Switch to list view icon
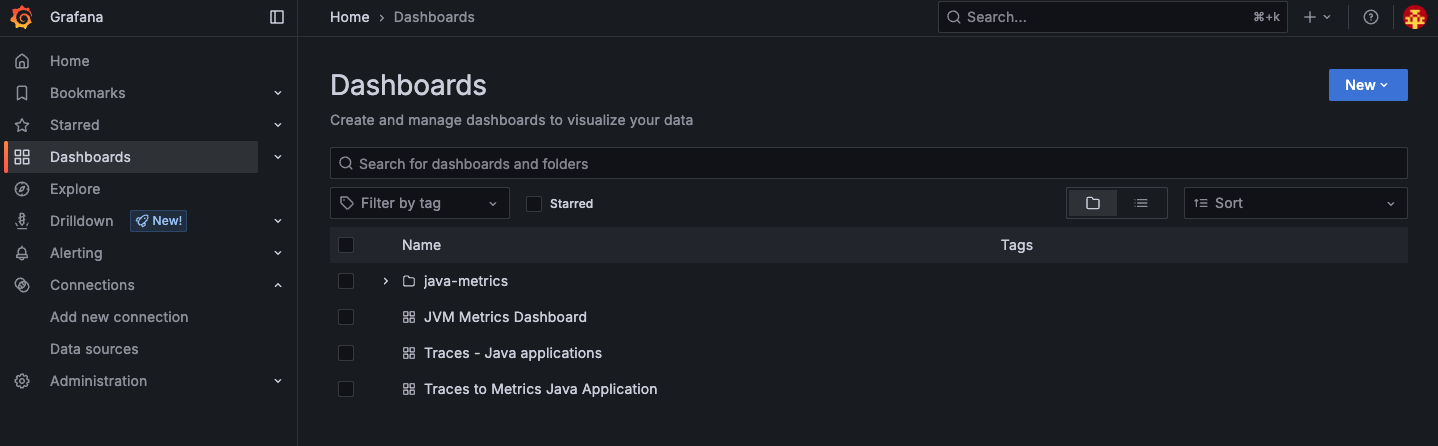Viewport: 1438px width, 446px height. (1141, 203)
